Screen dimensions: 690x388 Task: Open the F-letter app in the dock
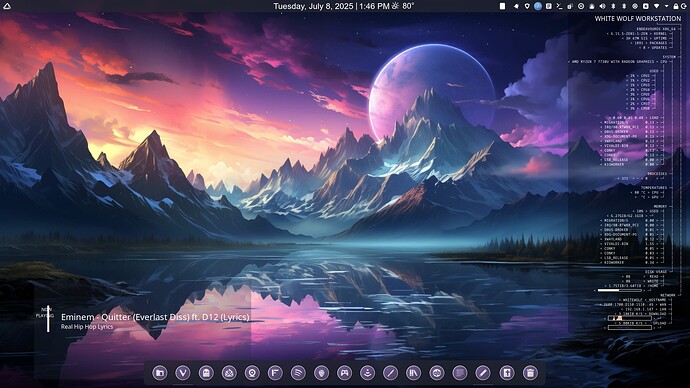(275, 373)
